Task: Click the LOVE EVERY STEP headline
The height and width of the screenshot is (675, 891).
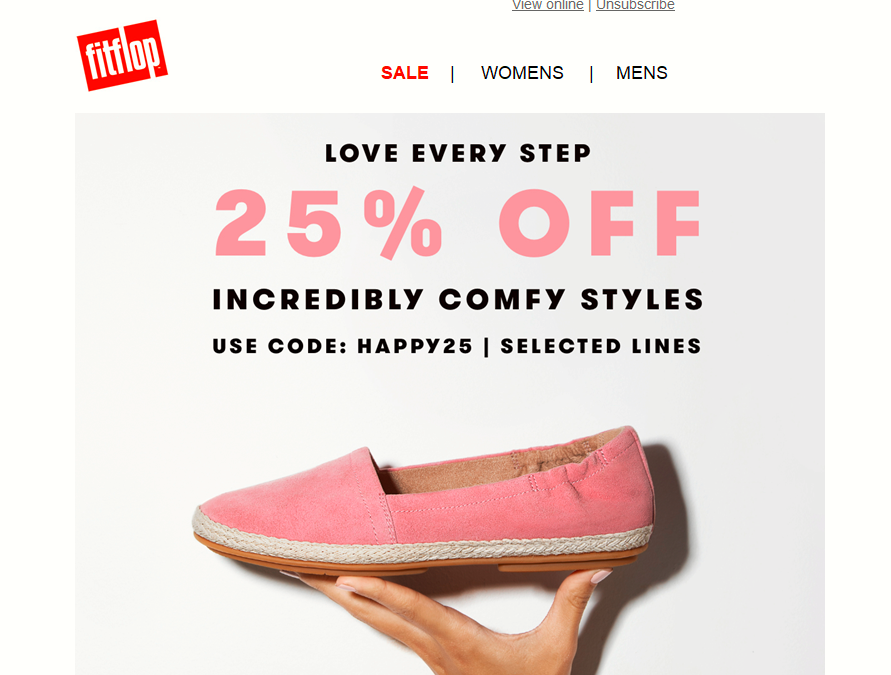Action: click(x=458, y=153)
